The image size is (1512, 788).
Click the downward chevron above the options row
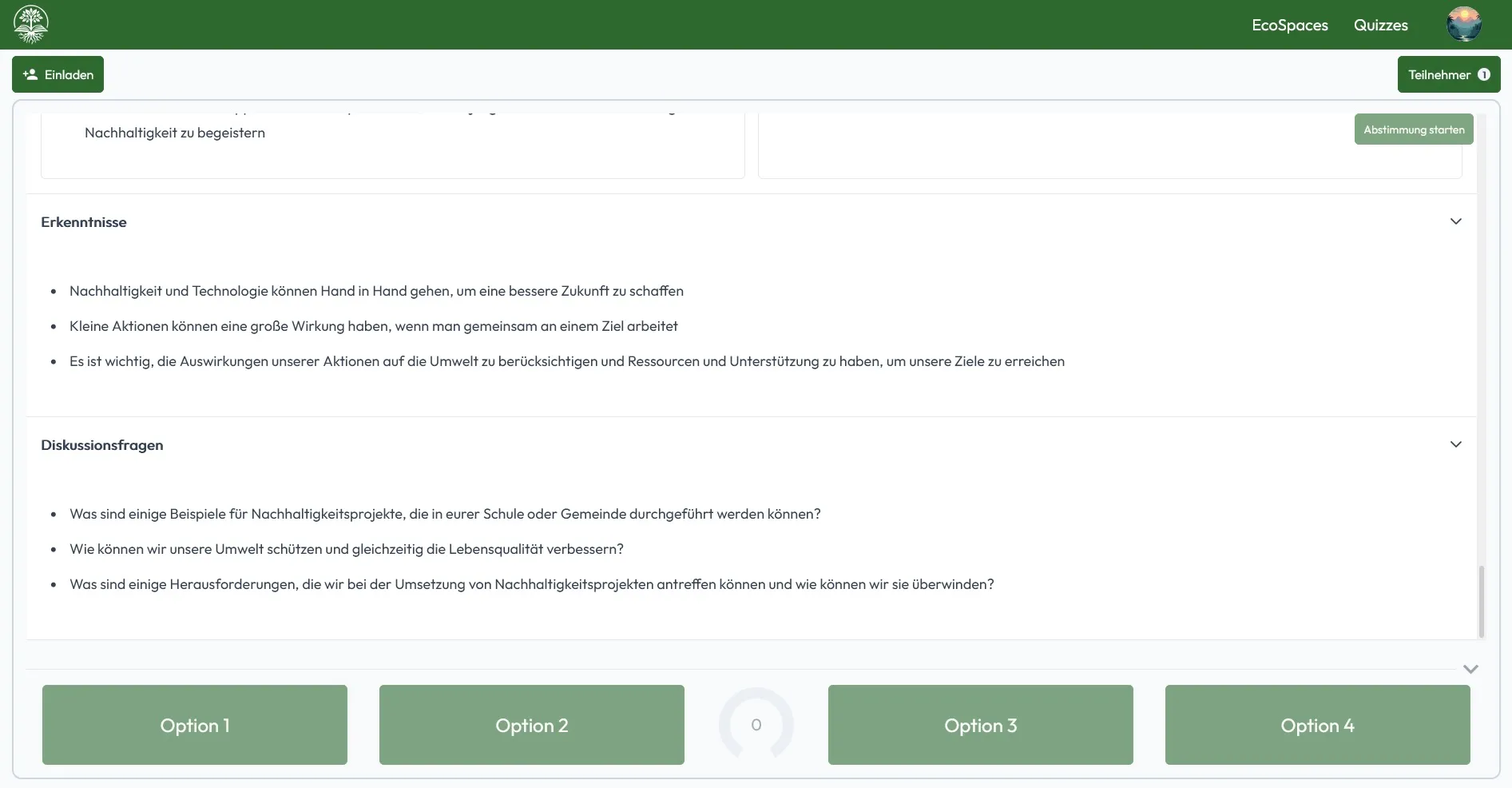click(x=1470, y=669)
